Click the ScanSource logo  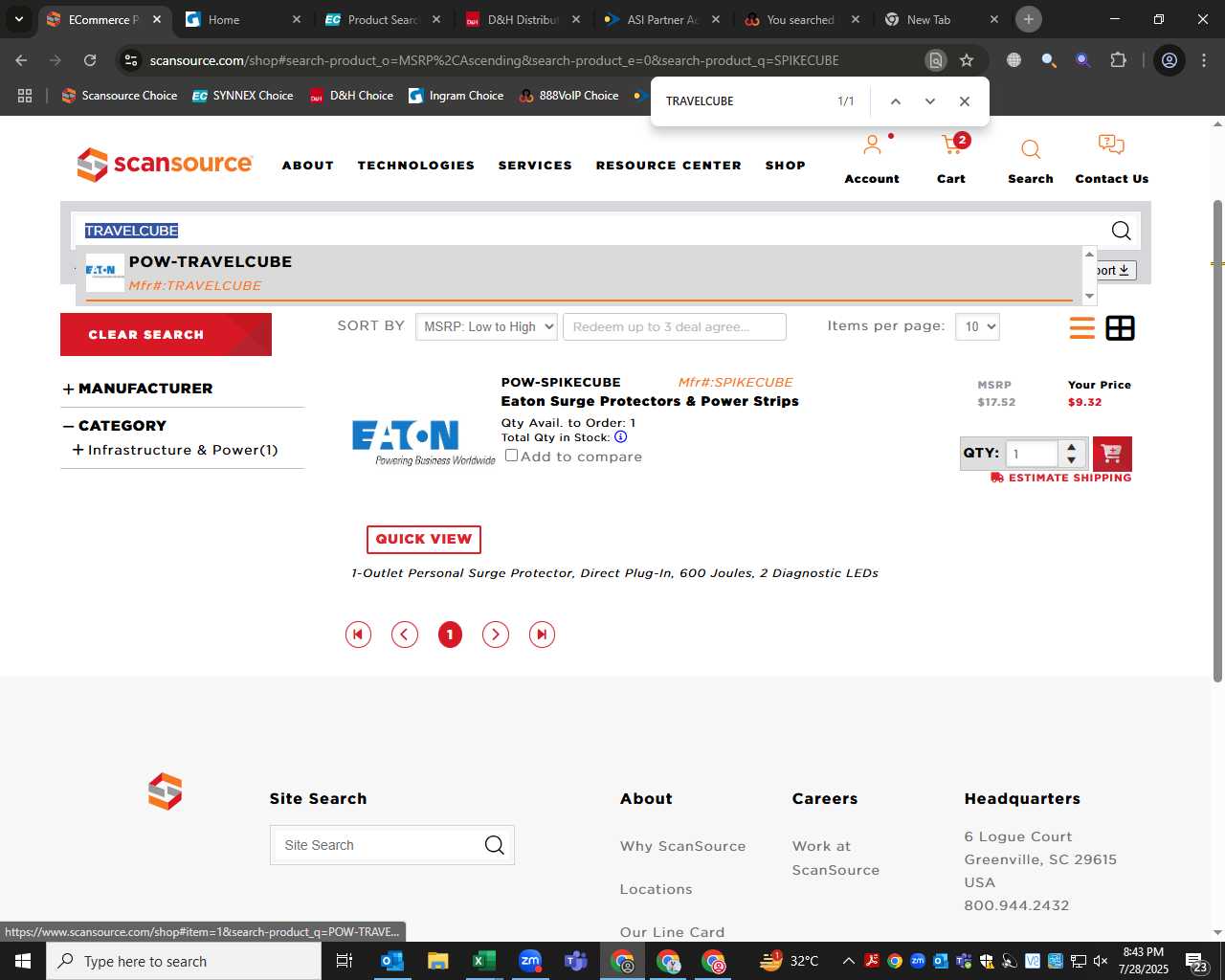(x=165, y=165)
